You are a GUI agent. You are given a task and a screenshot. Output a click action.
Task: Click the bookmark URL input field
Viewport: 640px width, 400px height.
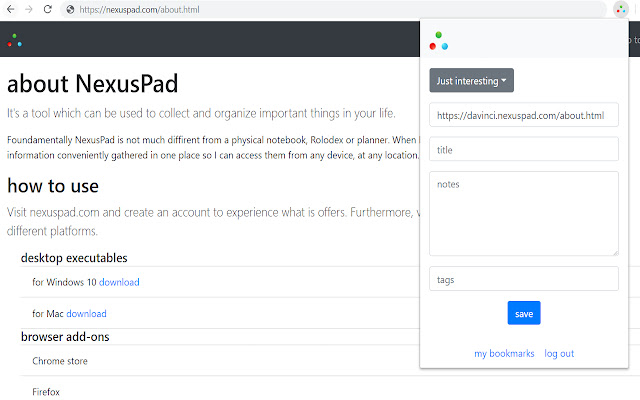(524, 115)
